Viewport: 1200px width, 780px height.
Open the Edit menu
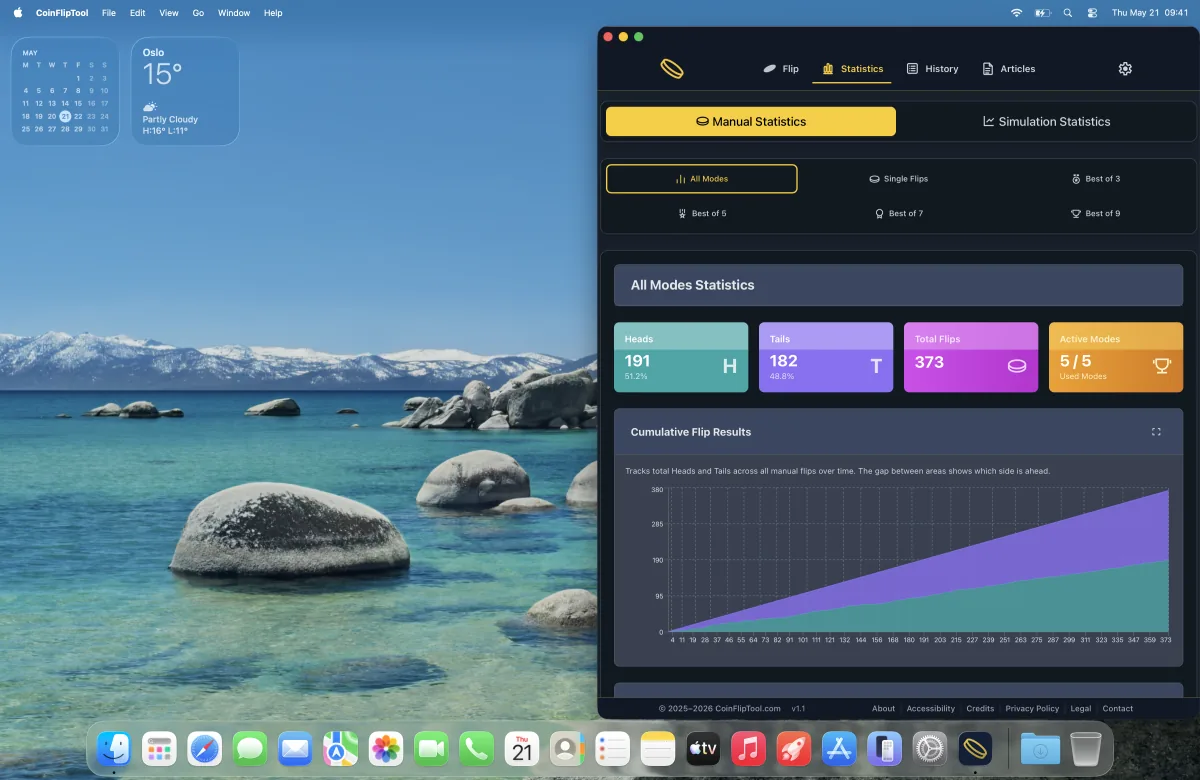coord(138,13)
